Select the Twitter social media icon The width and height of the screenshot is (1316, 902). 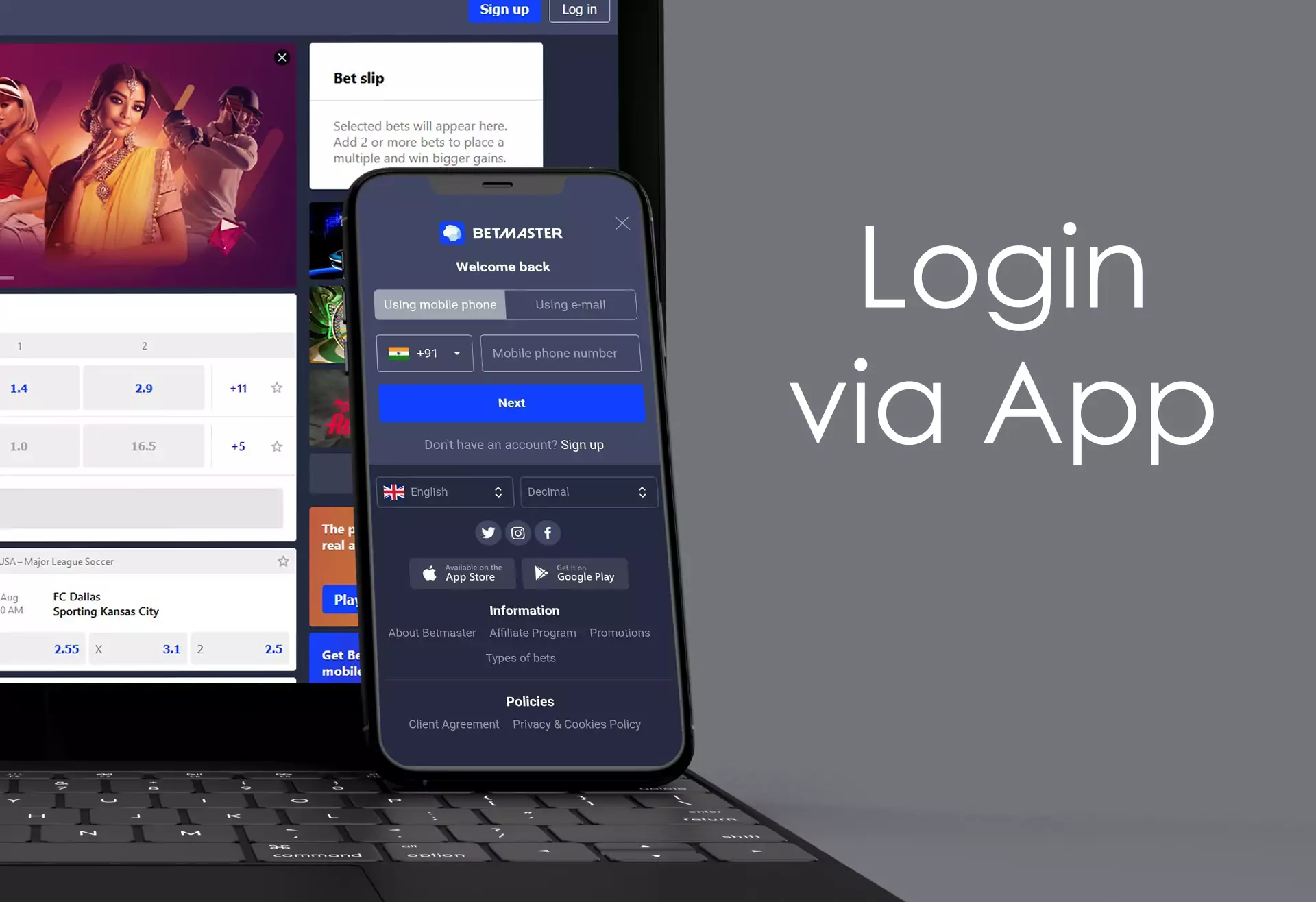point(487,531)
